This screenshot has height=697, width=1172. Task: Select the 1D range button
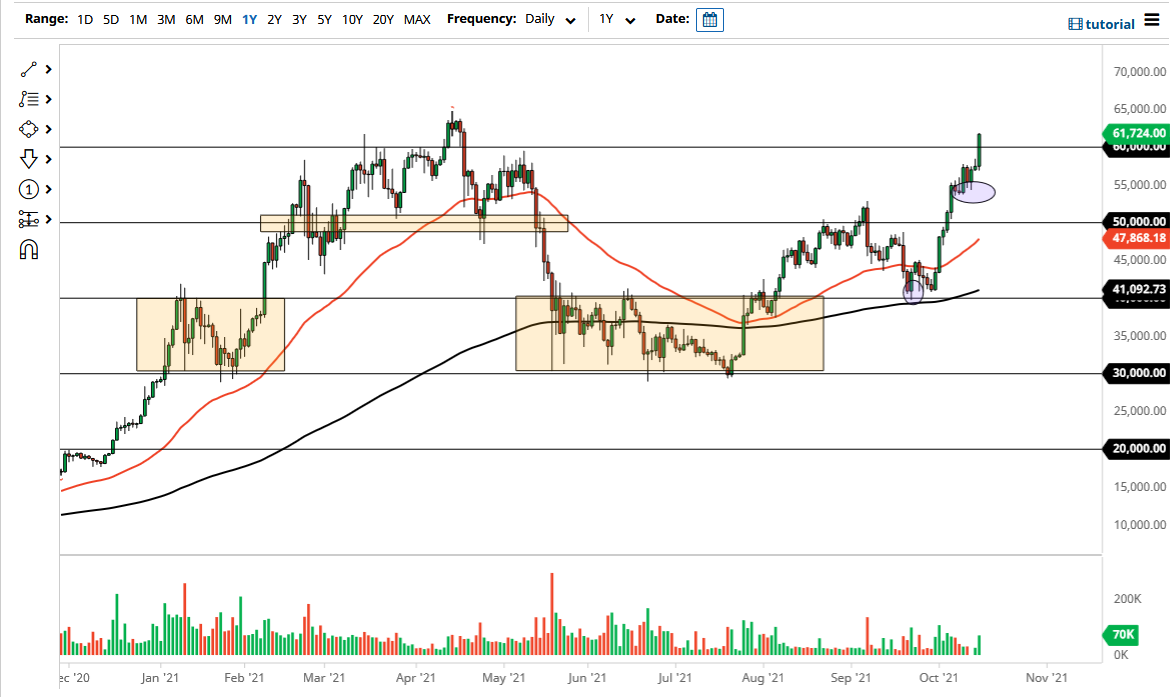click(85, 19)
